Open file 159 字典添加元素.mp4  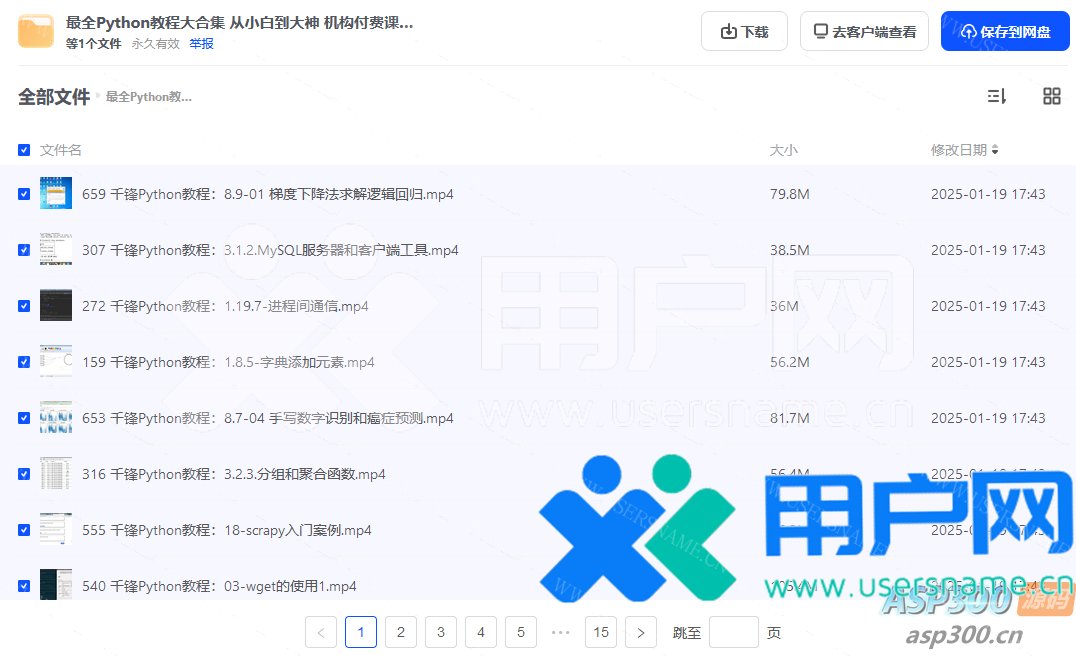[229, 362]
